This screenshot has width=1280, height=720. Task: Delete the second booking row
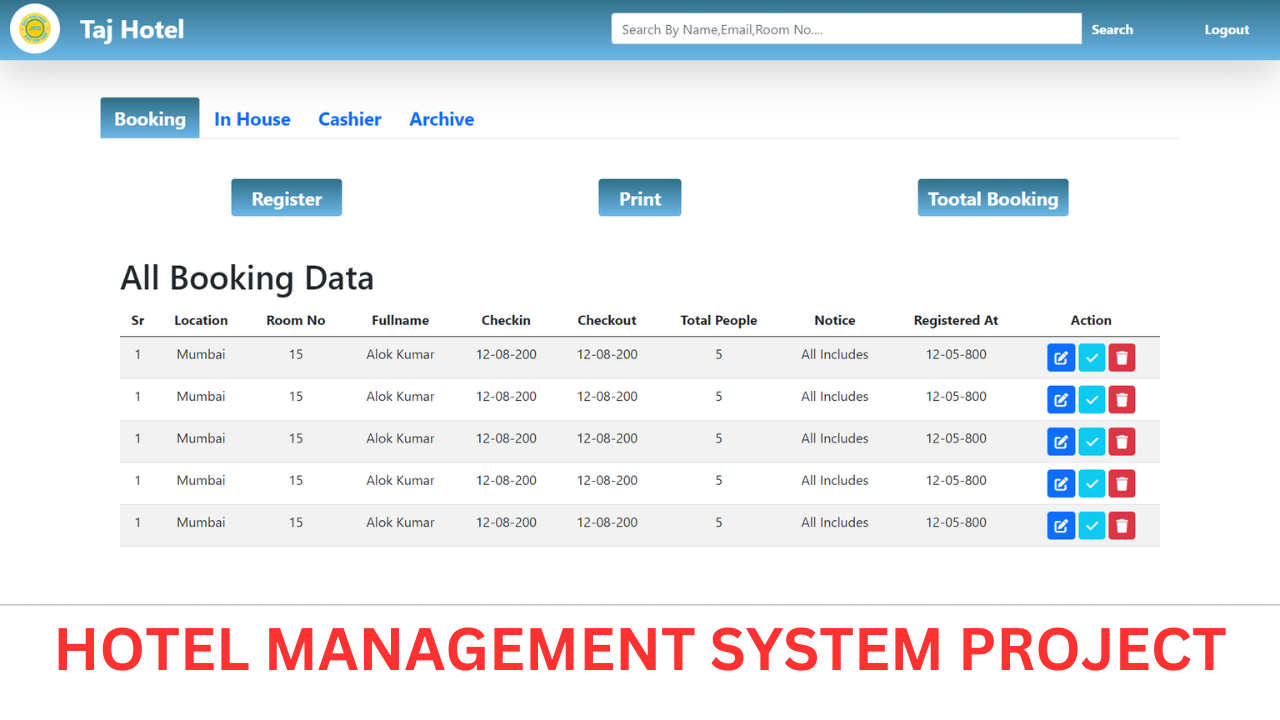(x=1122, y=400)
